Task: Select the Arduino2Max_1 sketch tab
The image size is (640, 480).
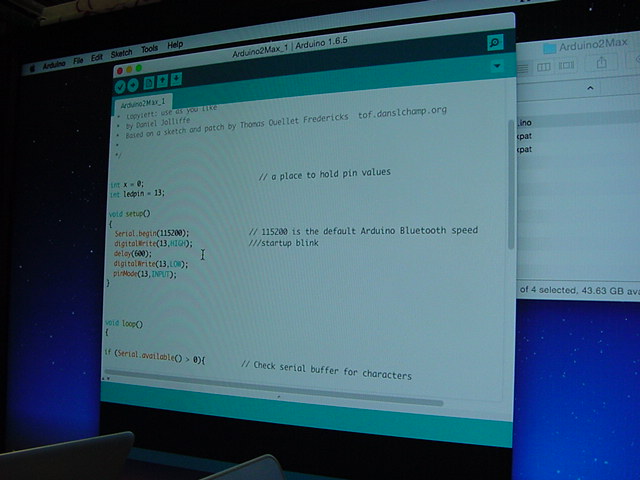Action: [143, 103]
